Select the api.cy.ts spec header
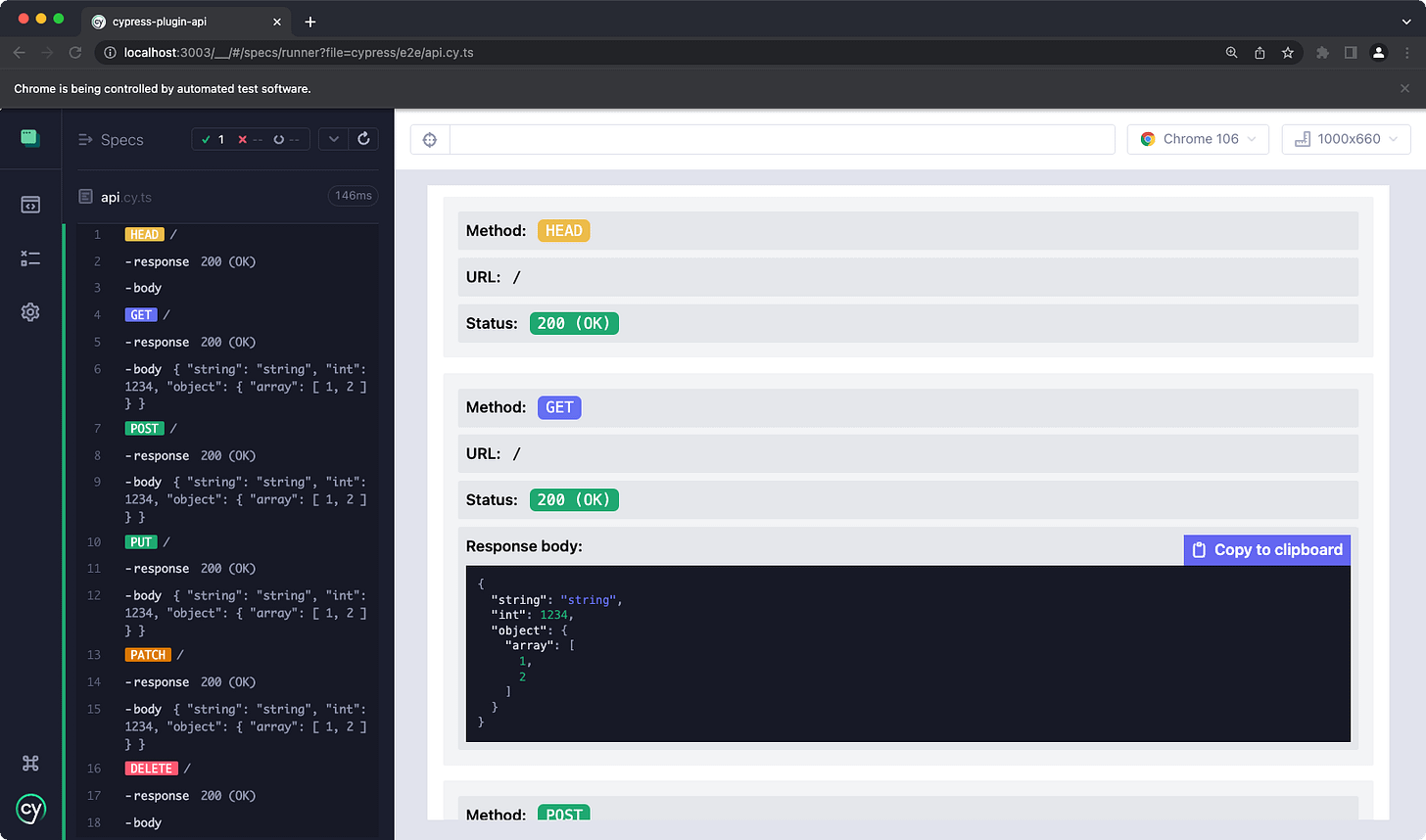Screen dimensions: 1426x840 click(x=124, y=196)
